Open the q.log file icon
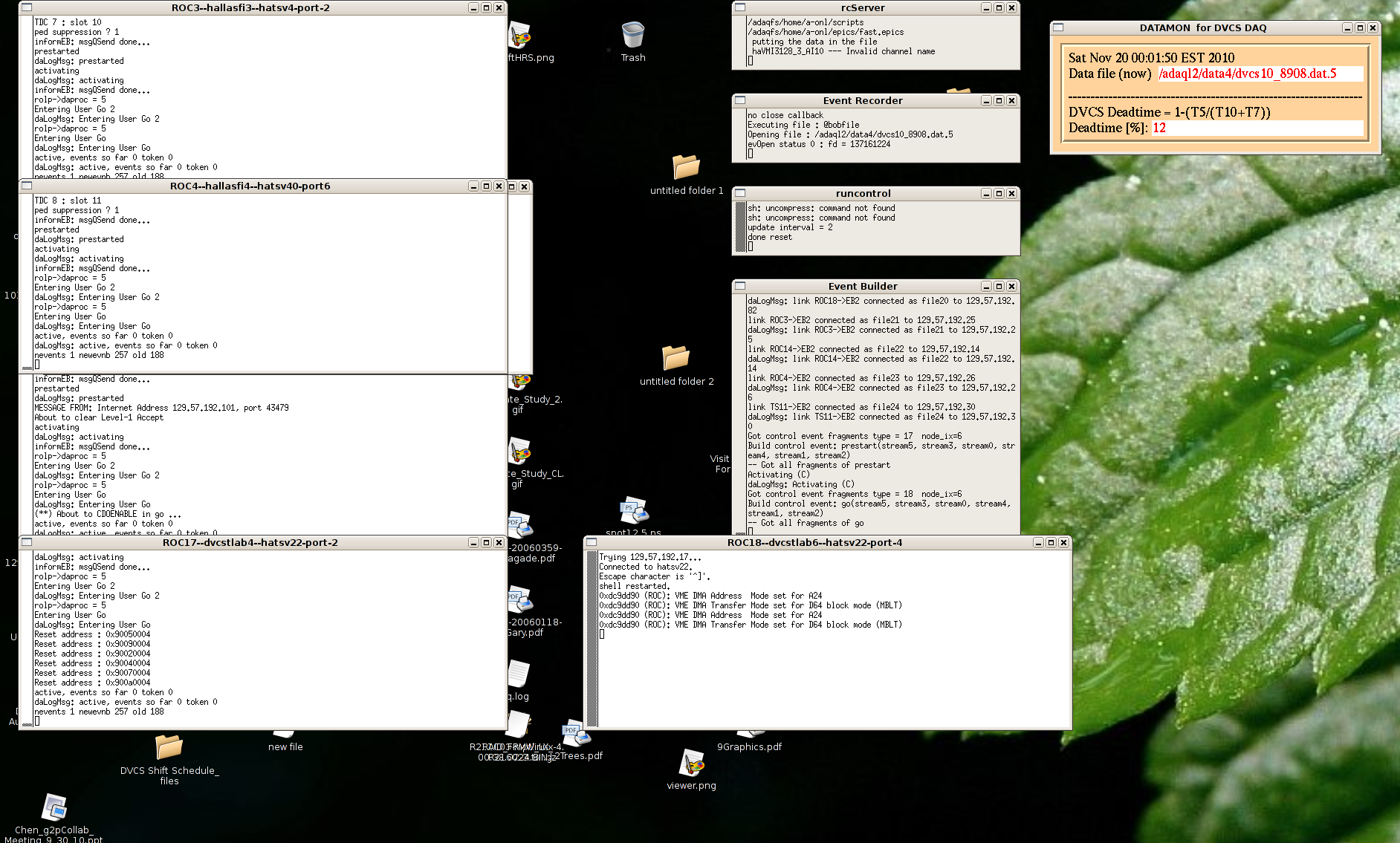The height and width of the screenshot is (843, 1400). coord(519,674)
